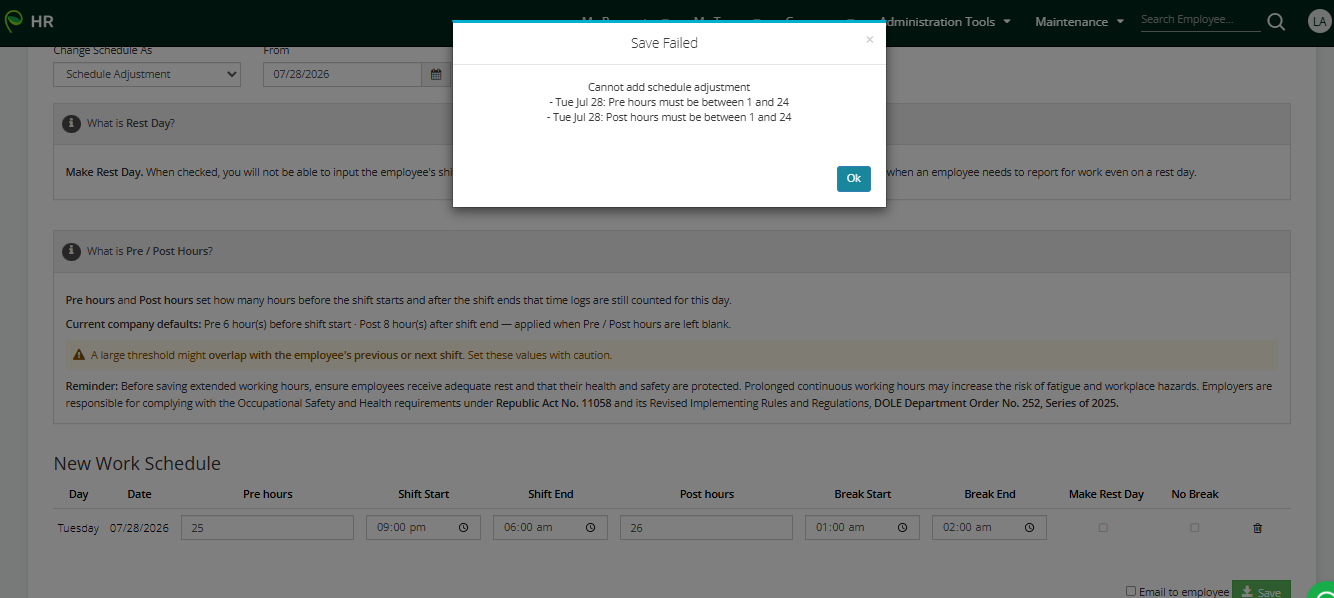Viewport: 1334px width, 598px height.
Task: Open the clock picker for Shift End
Action: (590, 527)
